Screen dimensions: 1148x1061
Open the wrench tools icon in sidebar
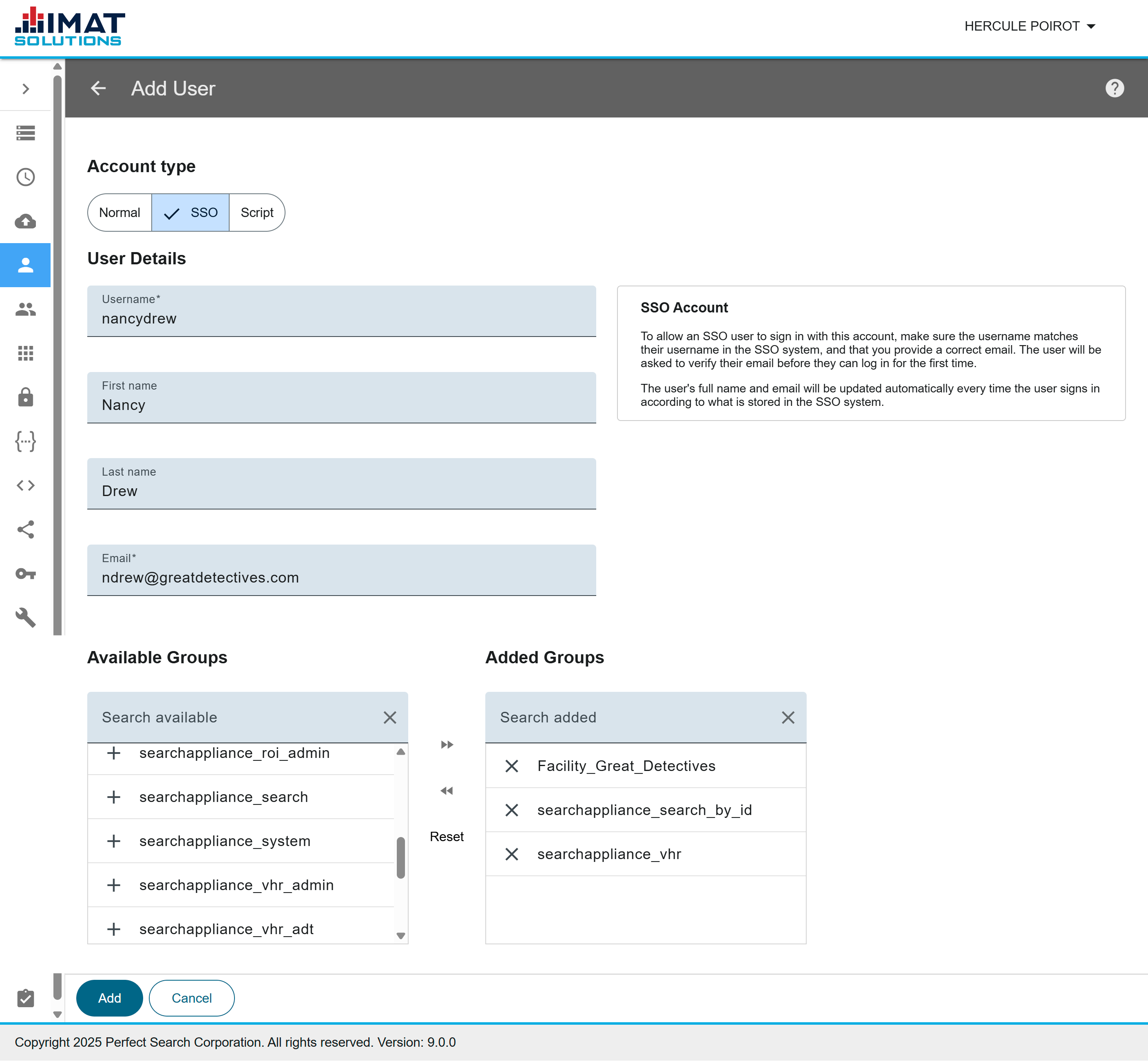point(25,618)
